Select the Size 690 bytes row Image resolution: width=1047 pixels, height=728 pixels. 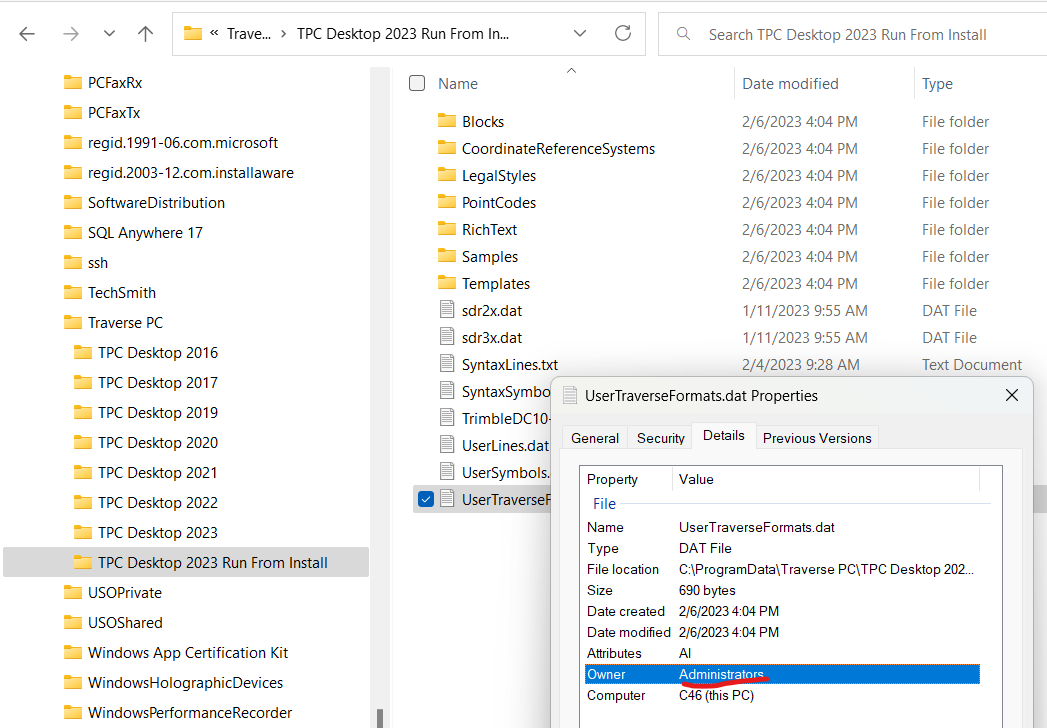782,590
